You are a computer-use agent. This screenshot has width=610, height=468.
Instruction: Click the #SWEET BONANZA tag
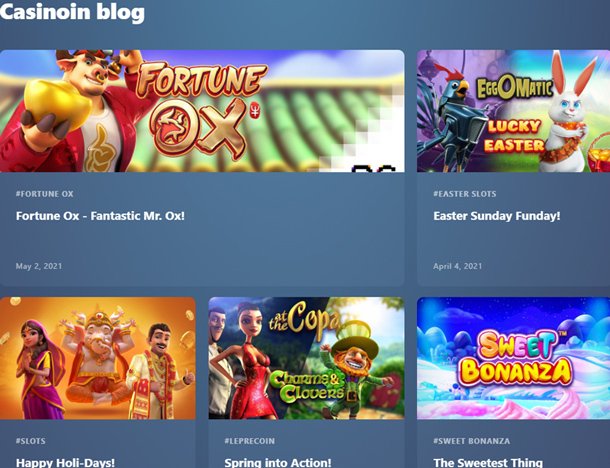point(472,441)
